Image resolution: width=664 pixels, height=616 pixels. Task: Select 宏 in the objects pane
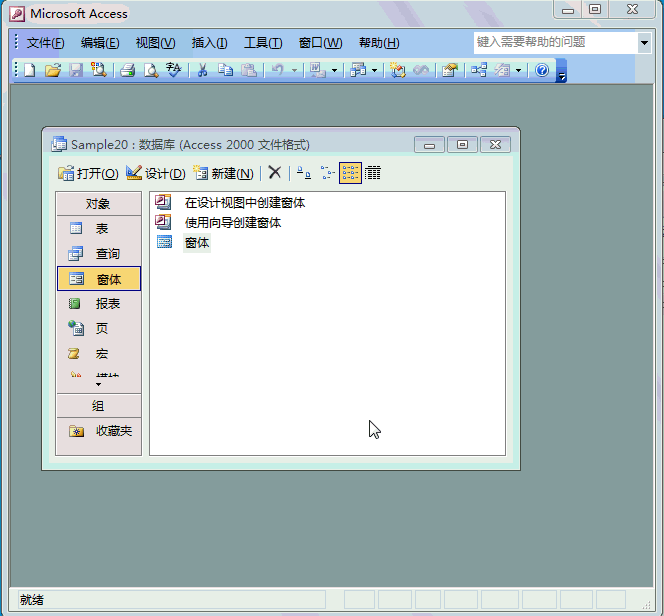(x=99, y=354)
